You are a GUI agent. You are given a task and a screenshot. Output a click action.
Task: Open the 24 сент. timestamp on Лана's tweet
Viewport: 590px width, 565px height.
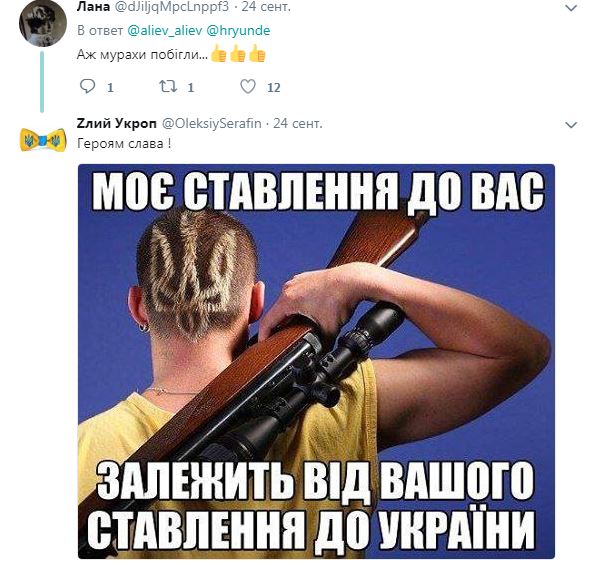(x=266, y=7)
